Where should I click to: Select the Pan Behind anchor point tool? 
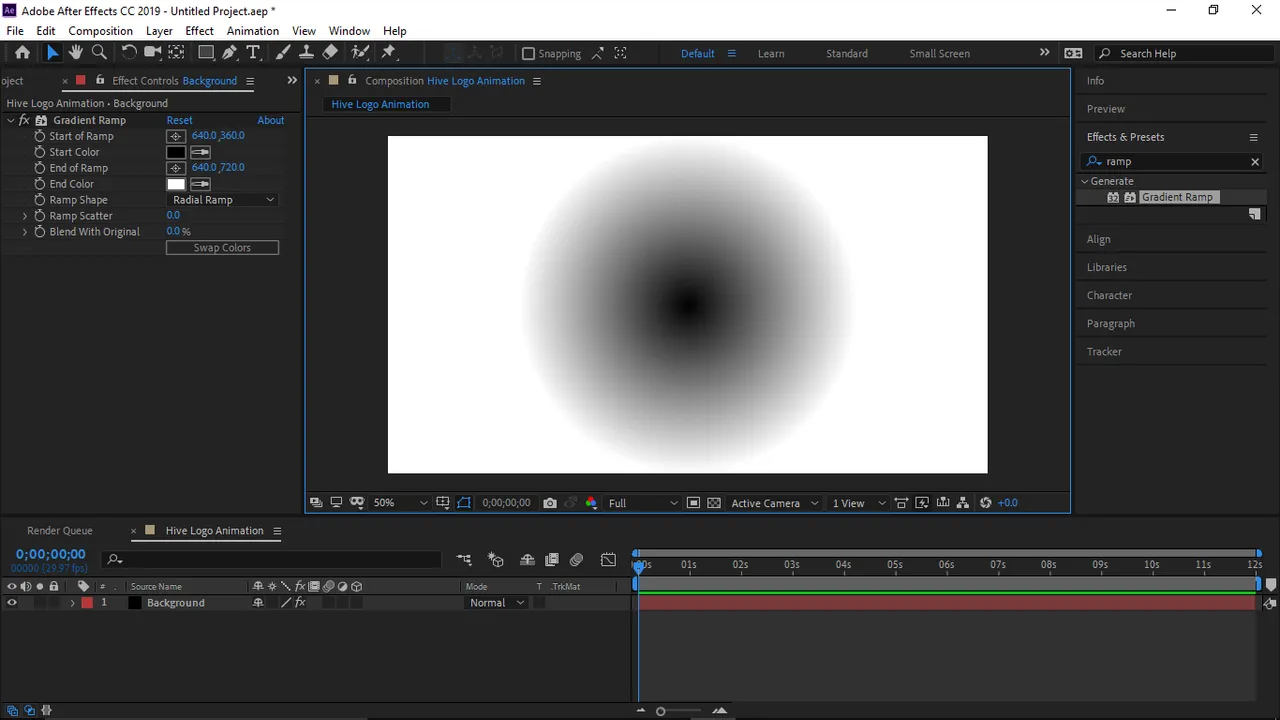tap(176, 53)
